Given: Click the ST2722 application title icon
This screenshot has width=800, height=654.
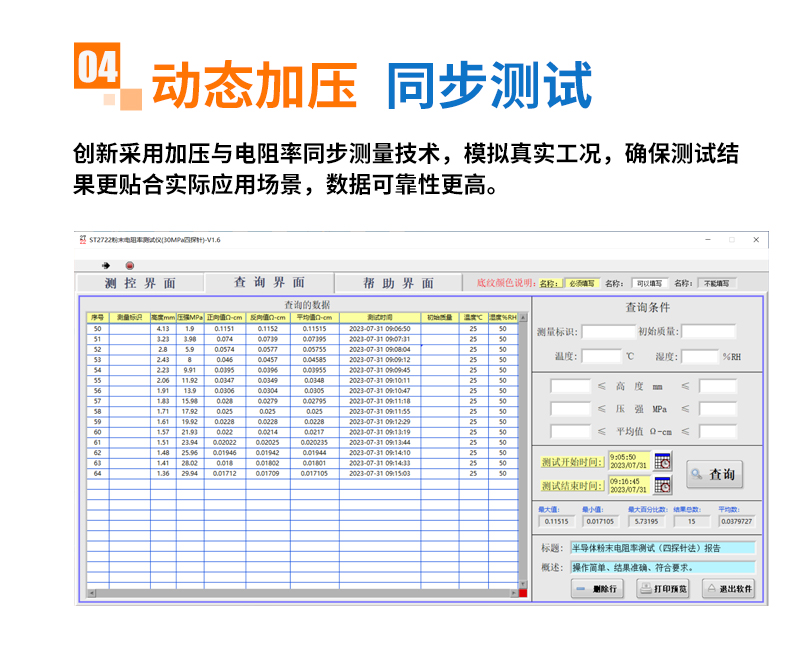Looking at the screenshot, I should [x=83, y=239].
